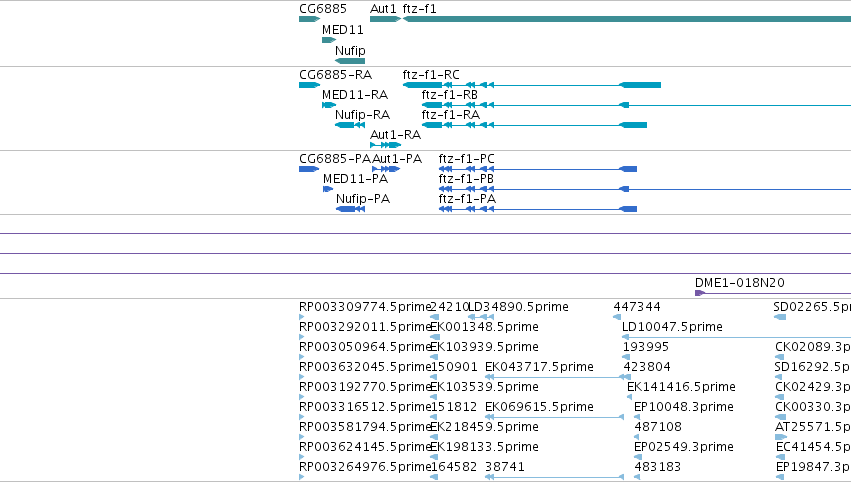Click RP003050964.5prime EST label
Image resolution: width=851 pixels, height=482 pixels.
coord(365,347)
